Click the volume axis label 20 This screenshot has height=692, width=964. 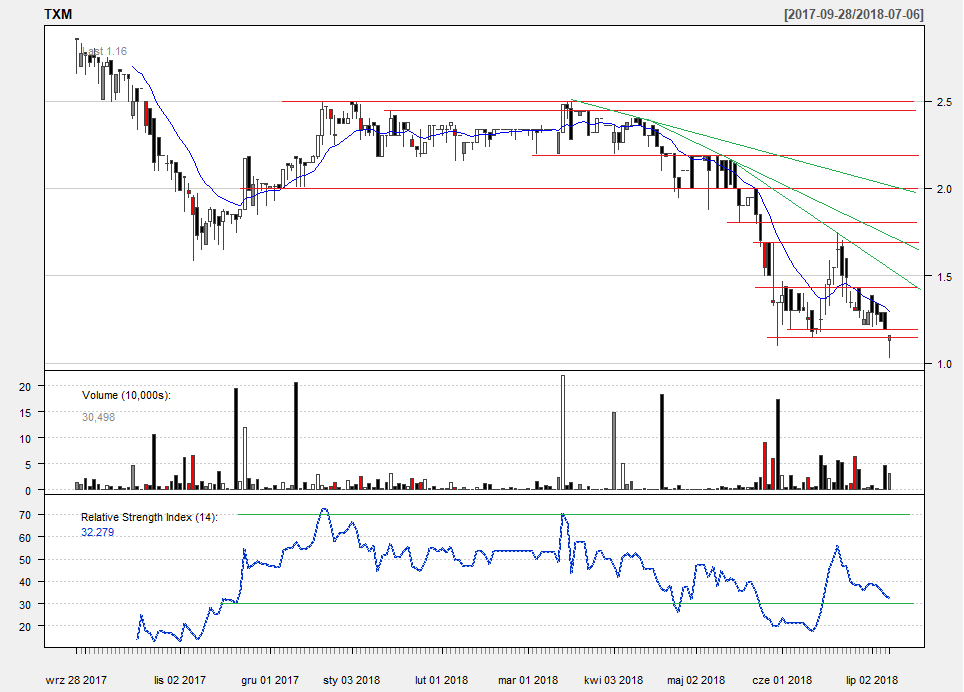25,387
